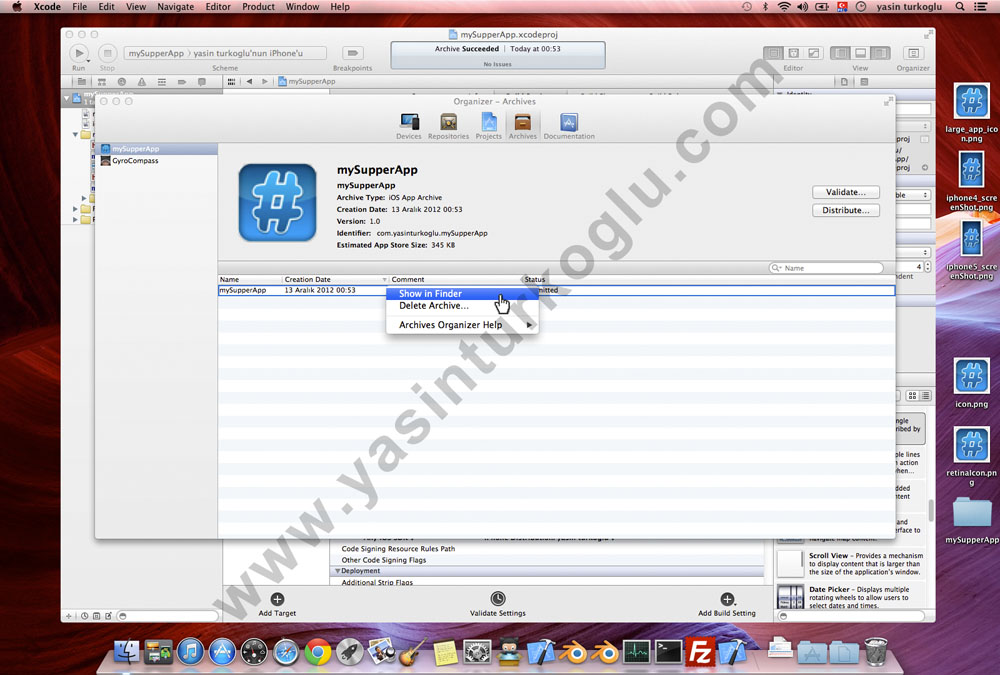Open Archives Organizer Help submenu
1000x675 pixels.
pos(462,325)
